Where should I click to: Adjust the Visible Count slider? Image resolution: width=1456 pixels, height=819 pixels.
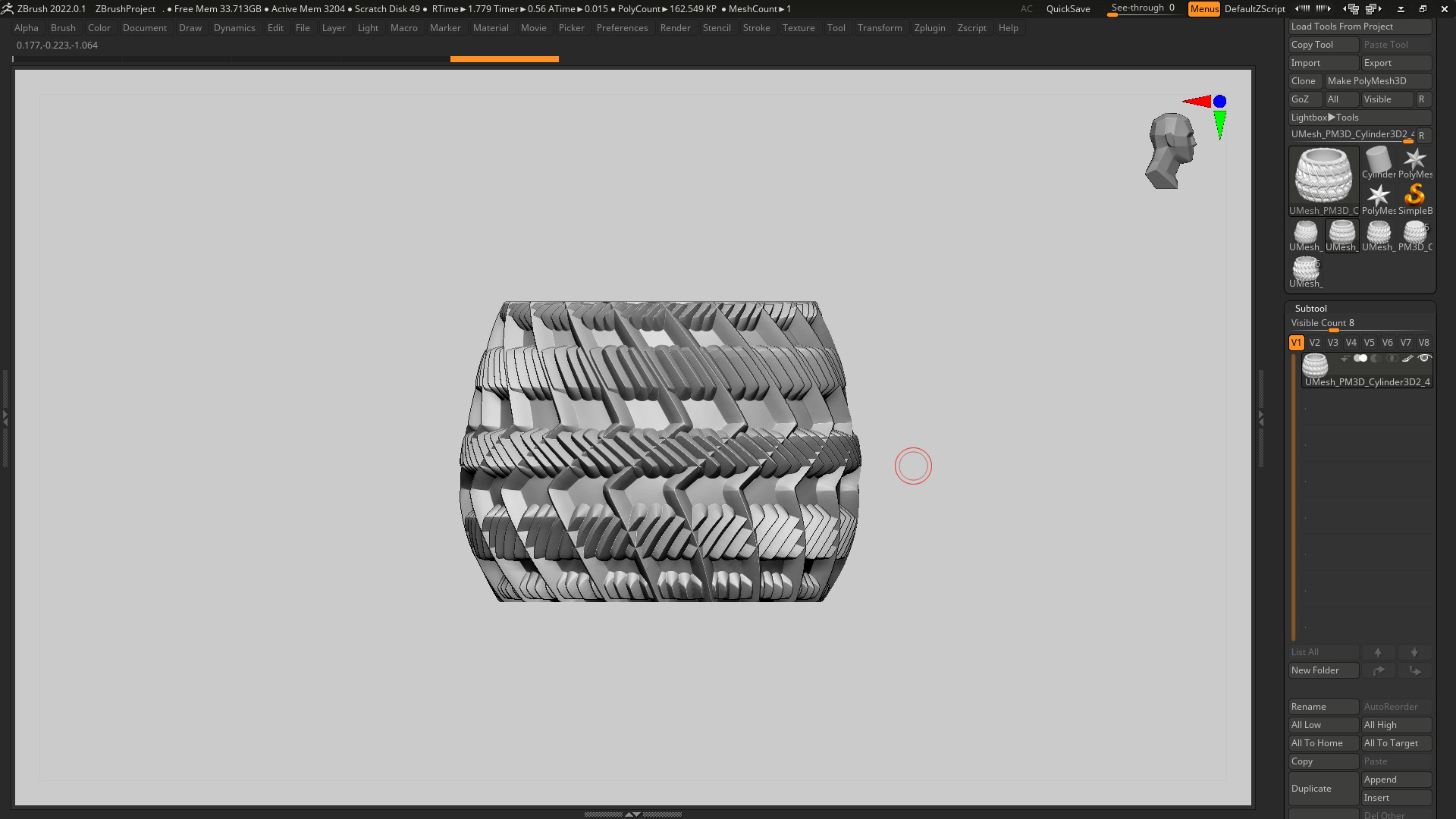click(x=1360, y=324)
